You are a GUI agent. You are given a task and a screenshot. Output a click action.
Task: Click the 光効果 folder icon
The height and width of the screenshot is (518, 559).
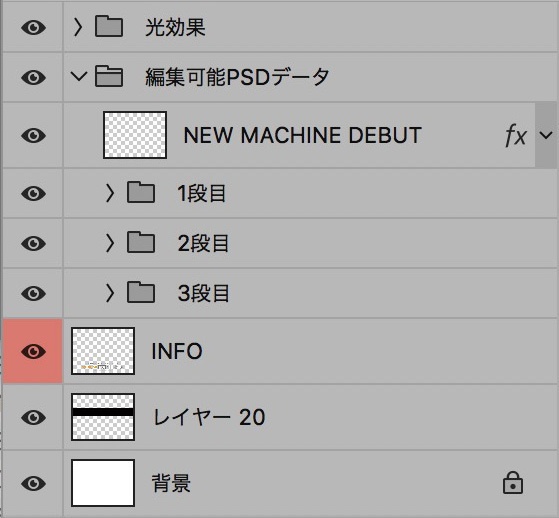click(x=109, y=26)
